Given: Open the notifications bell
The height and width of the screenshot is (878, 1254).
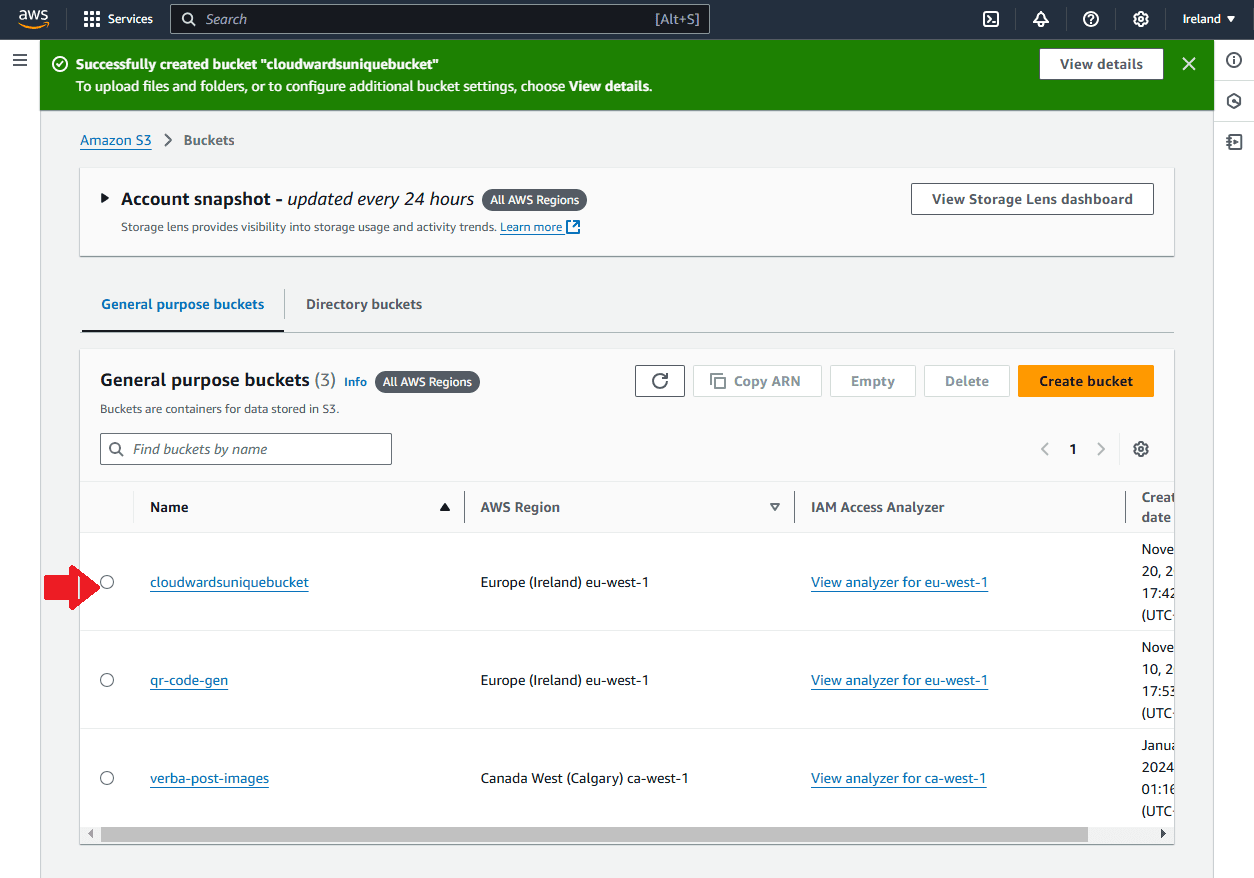Looking at the screenshot, I should (x=1041, y=19).
